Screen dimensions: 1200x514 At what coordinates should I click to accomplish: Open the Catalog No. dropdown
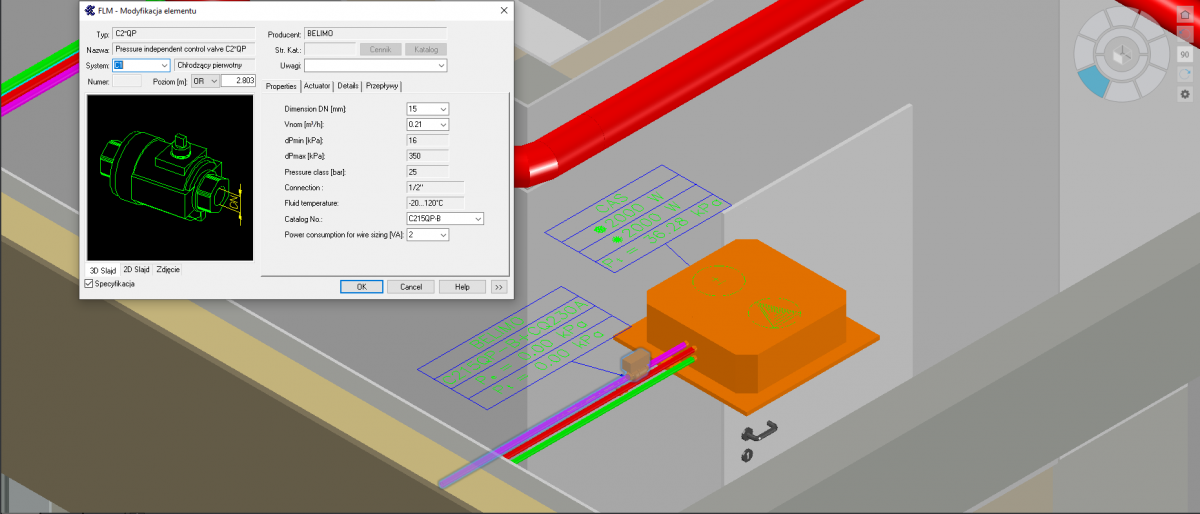[478, 218]
